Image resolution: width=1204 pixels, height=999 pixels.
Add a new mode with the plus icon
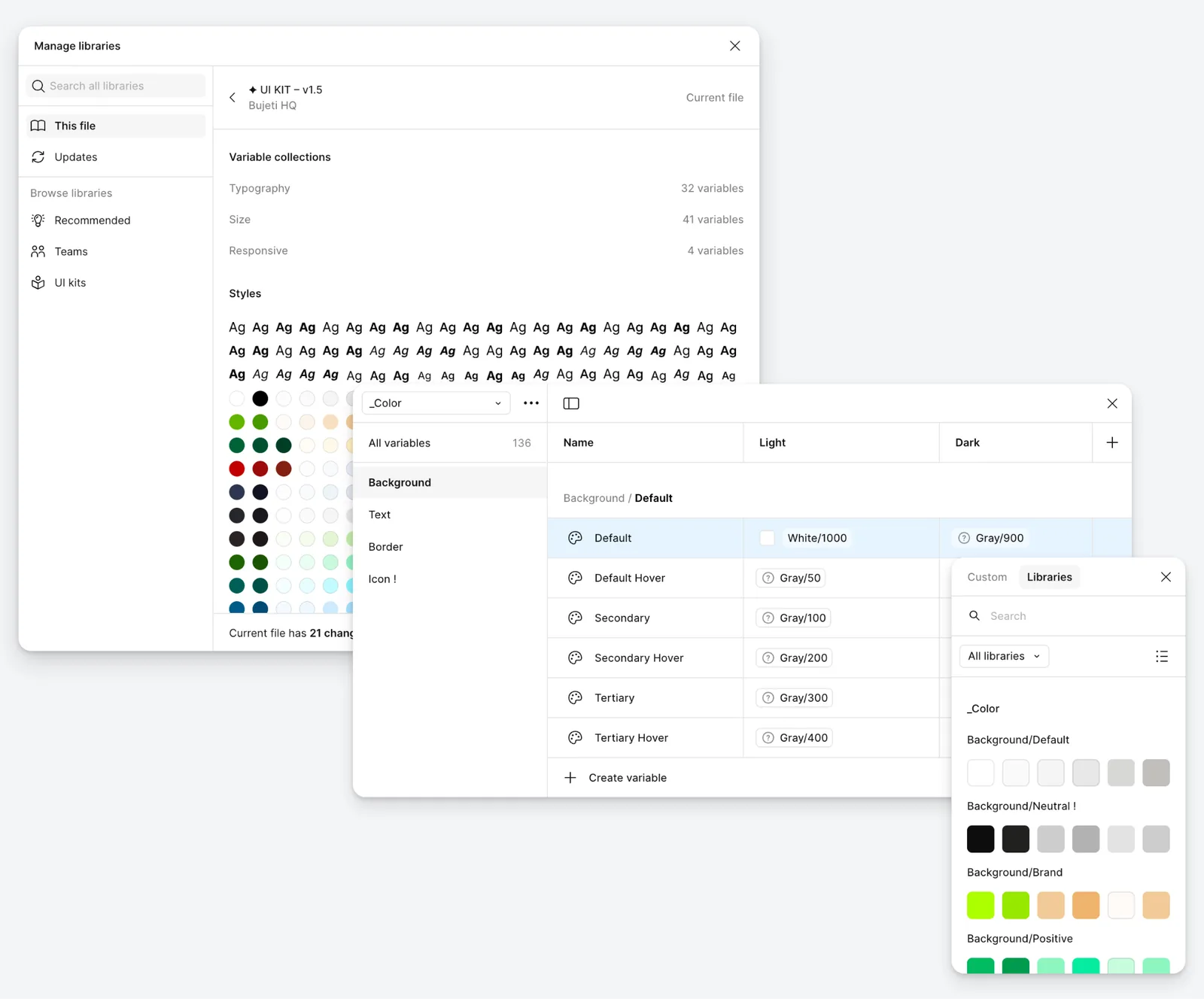(1112, 442)
